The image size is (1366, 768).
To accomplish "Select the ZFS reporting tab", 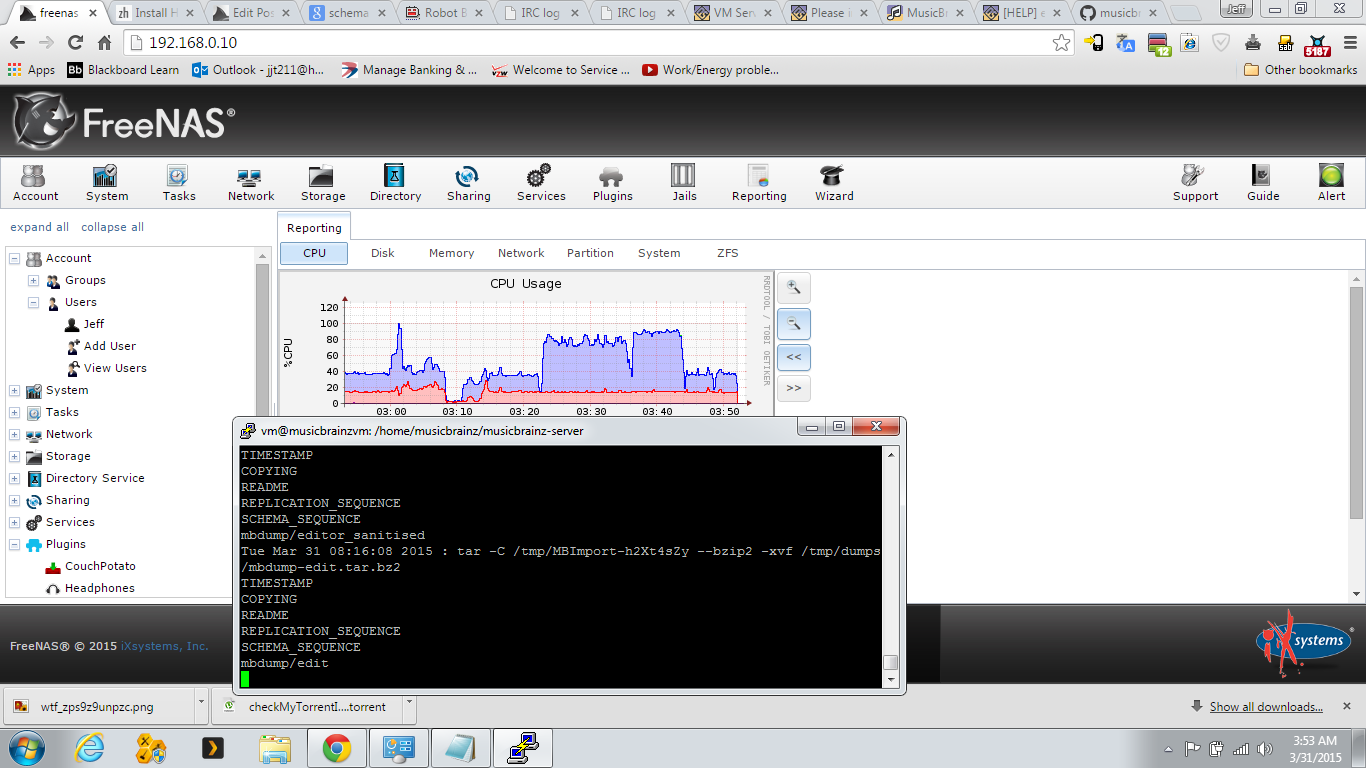I will (727, 253).
